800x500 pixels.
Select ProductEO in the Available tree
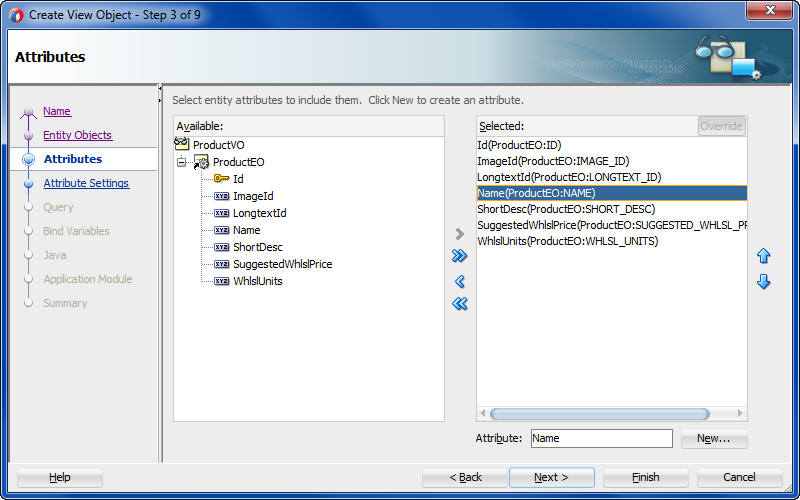click(x=238, y=162)
